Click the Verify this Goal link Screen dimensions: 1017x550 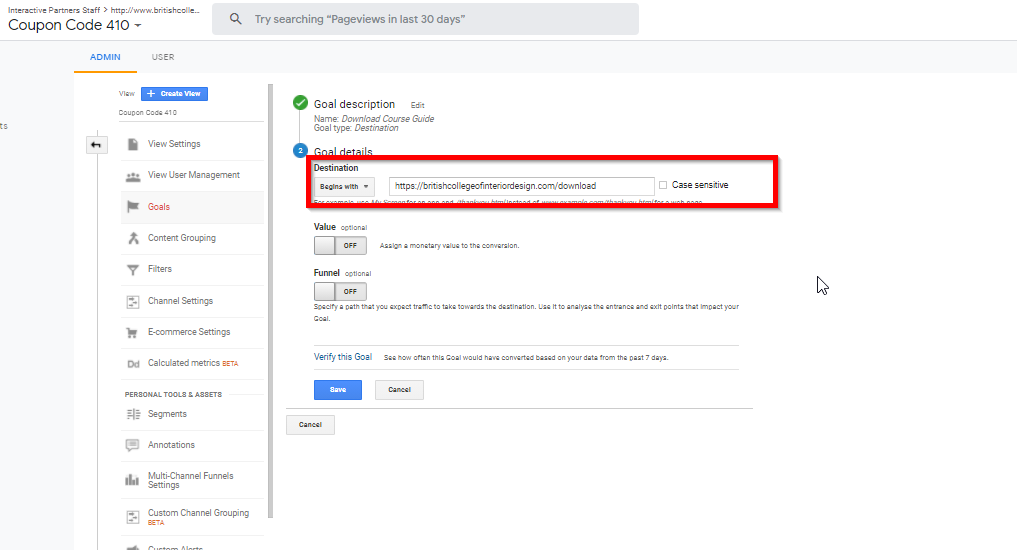[343, 357]
